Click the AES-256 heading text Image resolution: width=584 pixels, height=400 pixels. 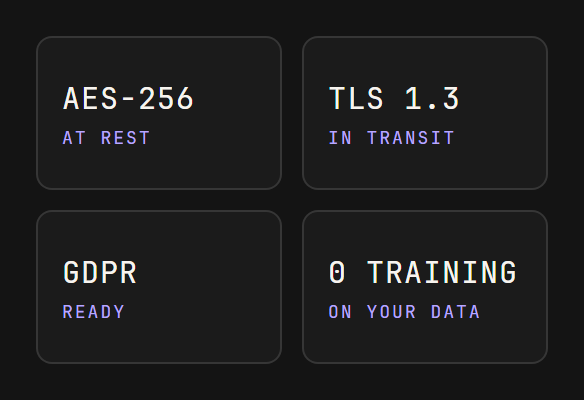[x=128, y=99]
